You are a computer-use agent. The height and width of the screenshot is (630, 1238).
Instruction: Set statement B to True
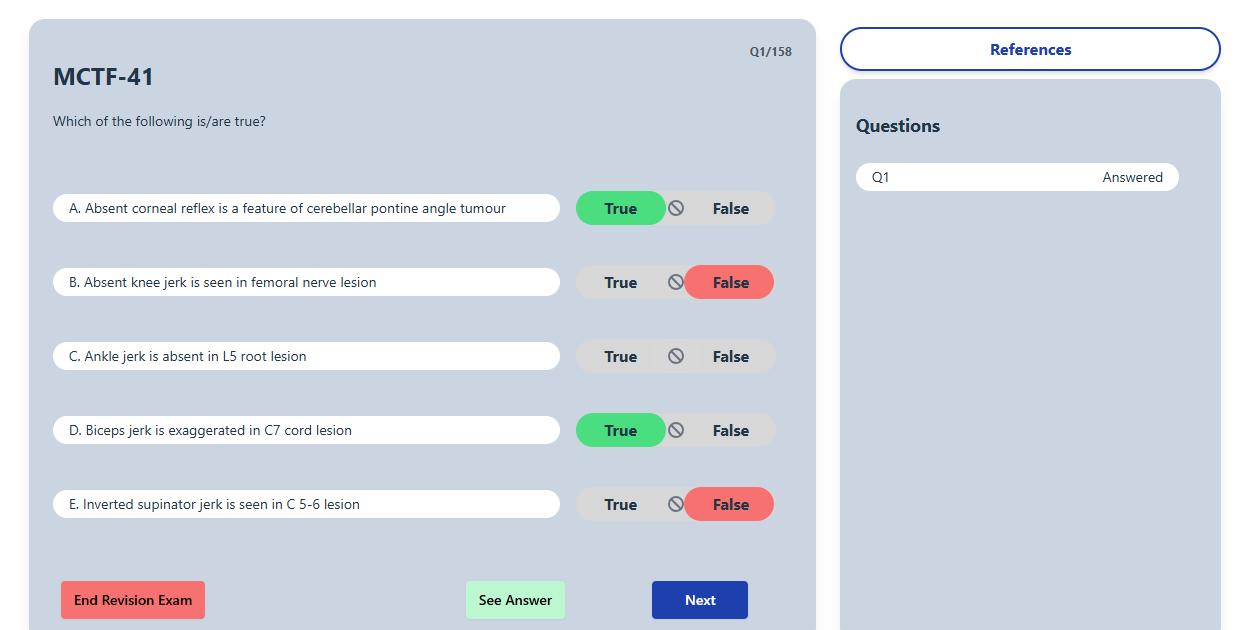pyautogui.click(x=620, y=282)
